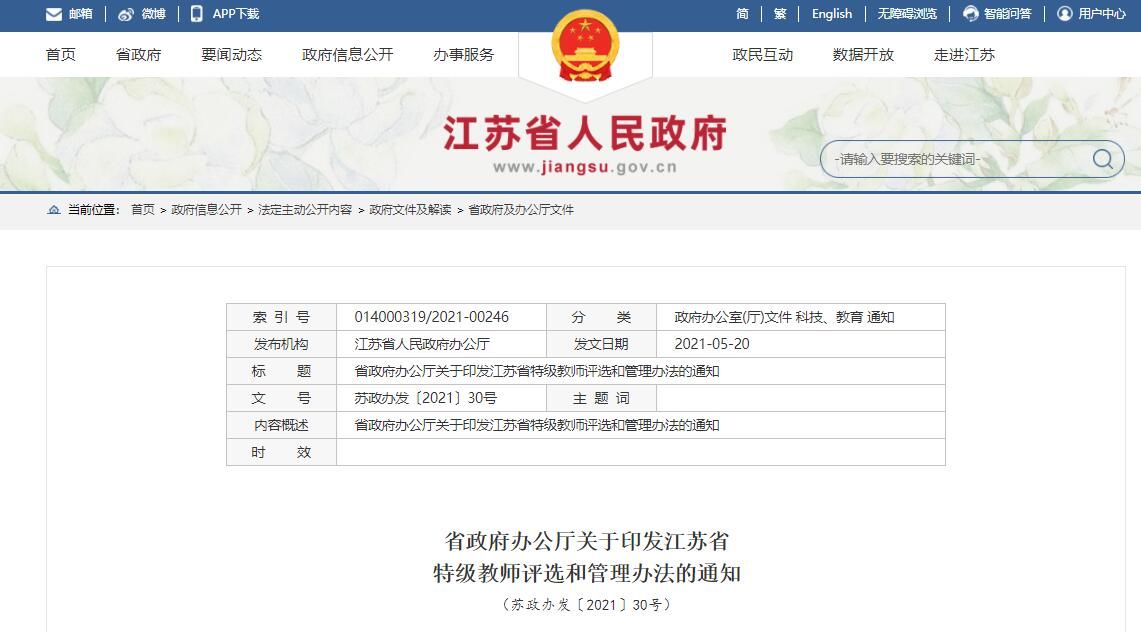1141x632 pixels.
Task: Go to 政民互动 section
Action: click(762, 55)
